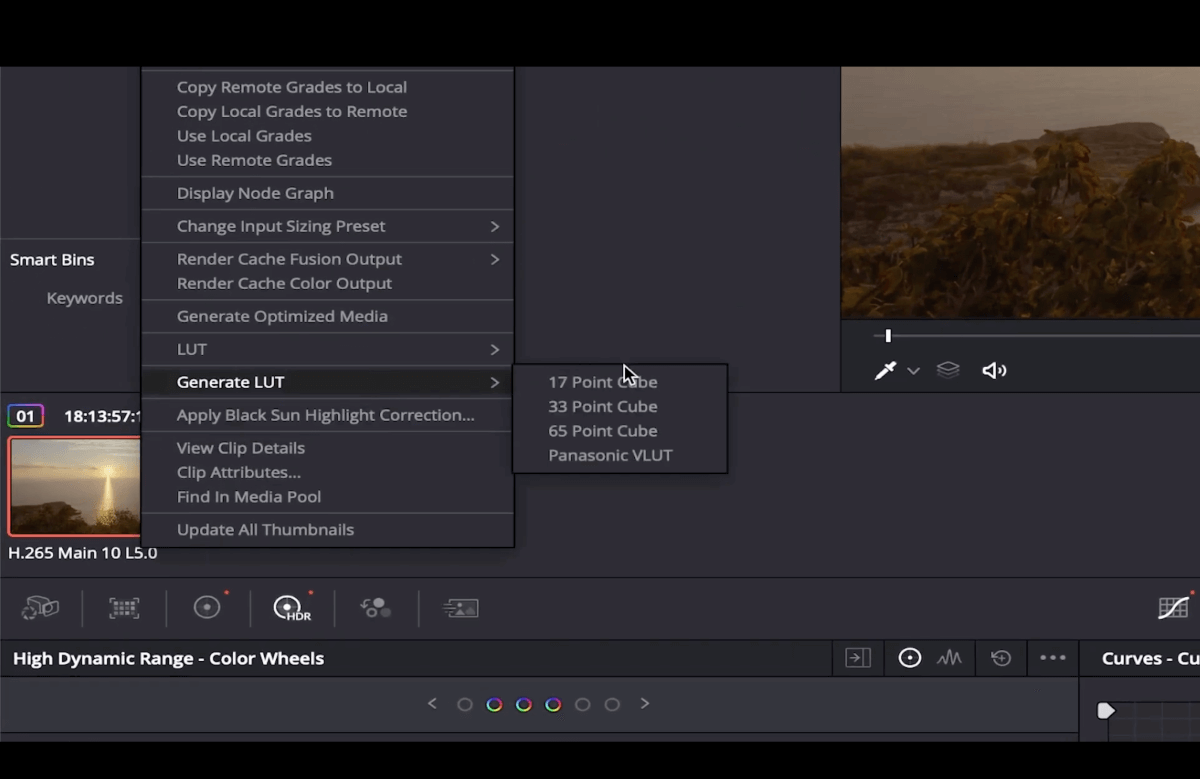1200x779 pixels.
Task: Select the fourth colored HDR zone dot
Action: (553, 705)
